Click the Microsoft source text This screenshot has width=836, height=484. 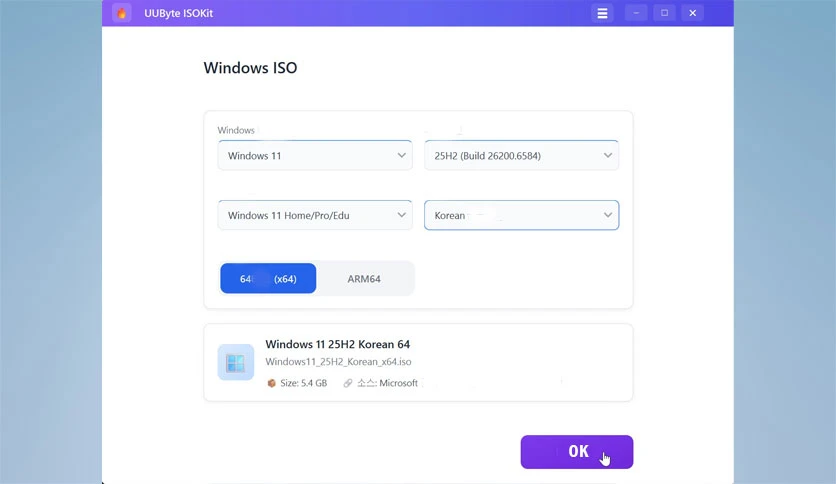(x=387, y=383)
